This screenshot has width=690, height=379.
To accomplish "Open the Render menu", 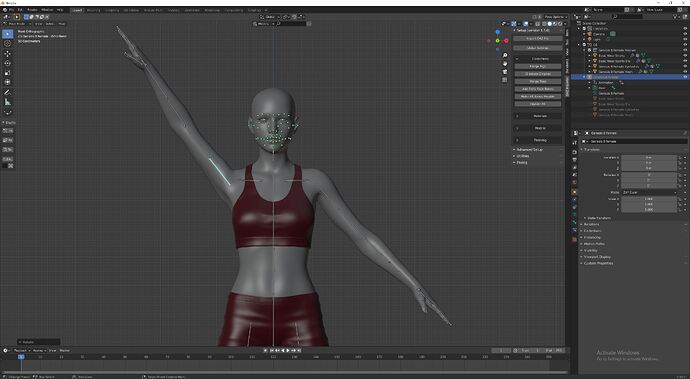I will 32,10.
